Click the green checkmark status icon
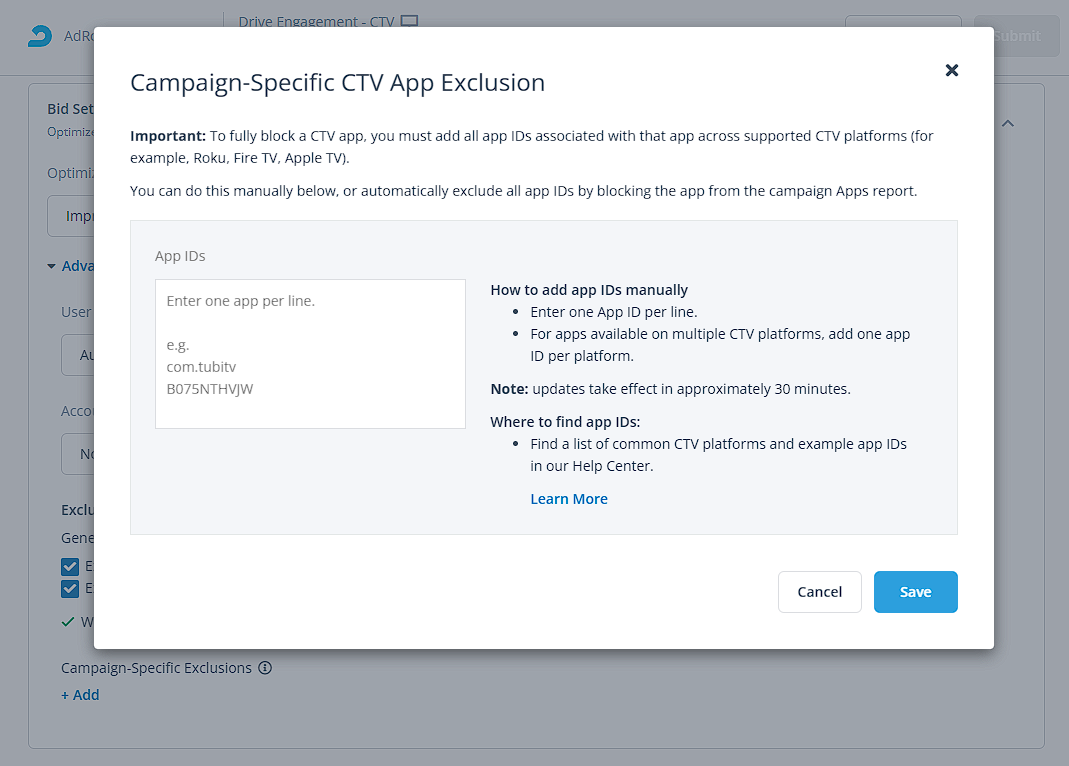This screenshot has height=766, width=1069. (67, 622)
